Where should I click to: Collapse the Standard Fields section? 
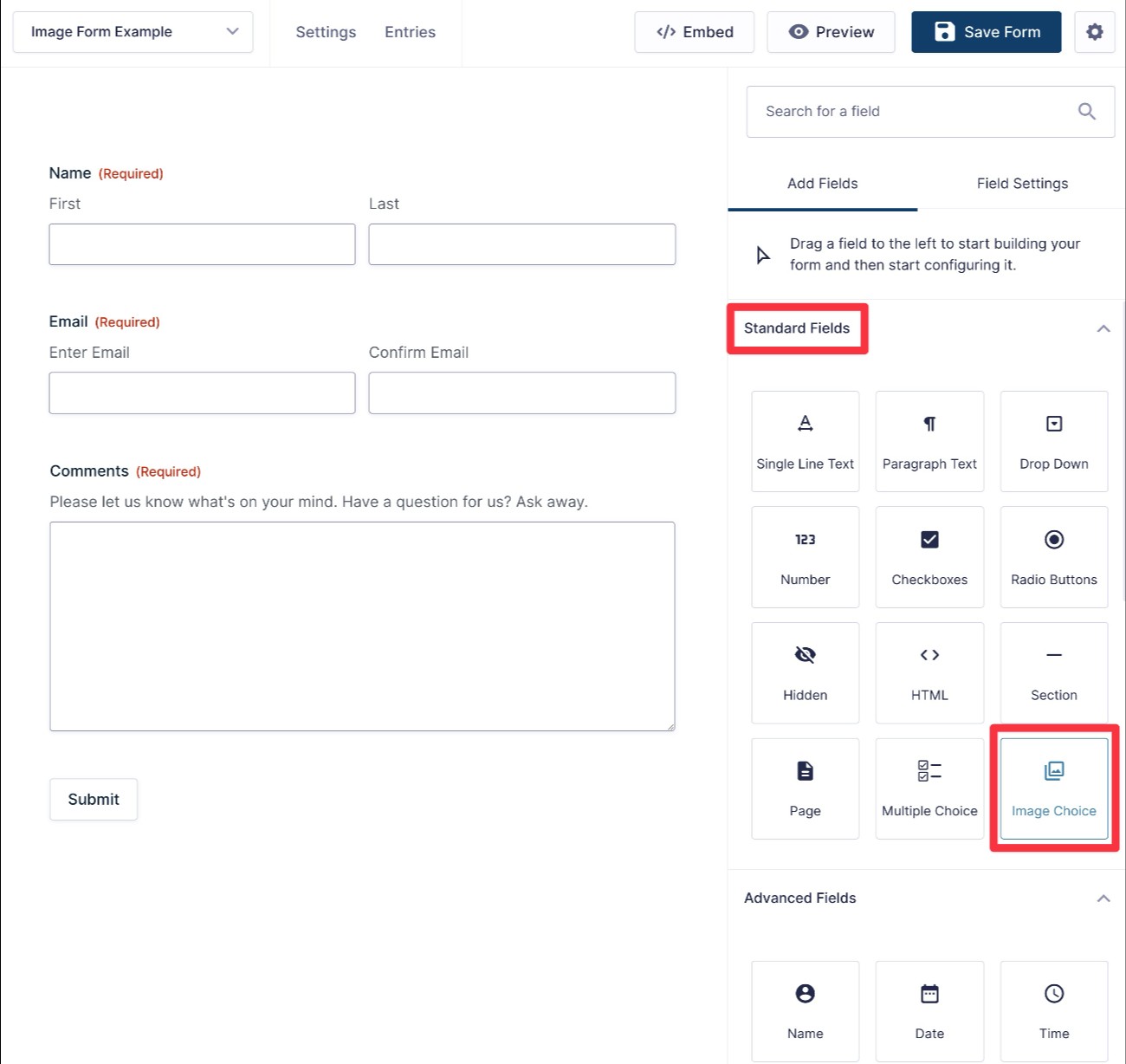(x=1103, y=328)
